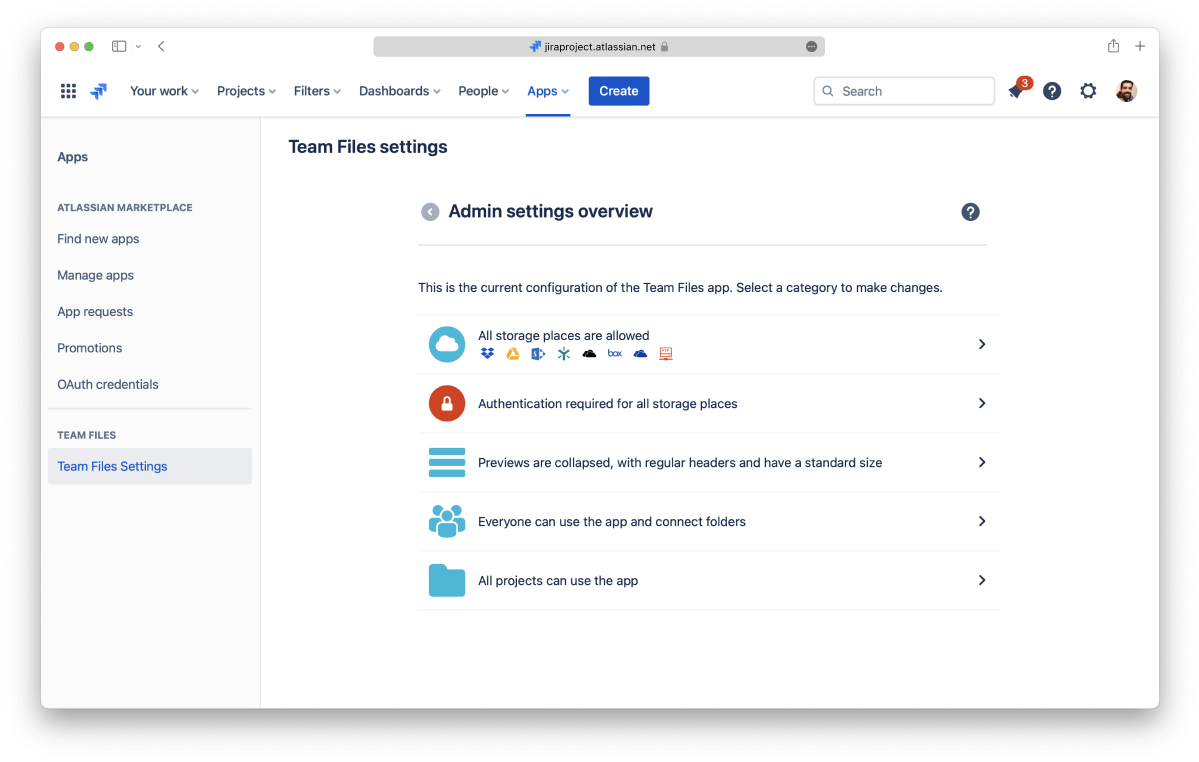This screenshot has width=1199, height=762.
Task: Open previews row via its chevron
Action: coord(982,462)
